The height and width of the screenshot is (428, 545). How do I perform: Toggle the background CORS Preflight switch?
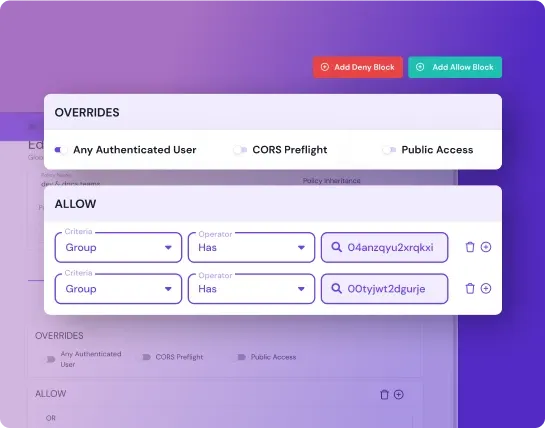click(x=146, y=357)
